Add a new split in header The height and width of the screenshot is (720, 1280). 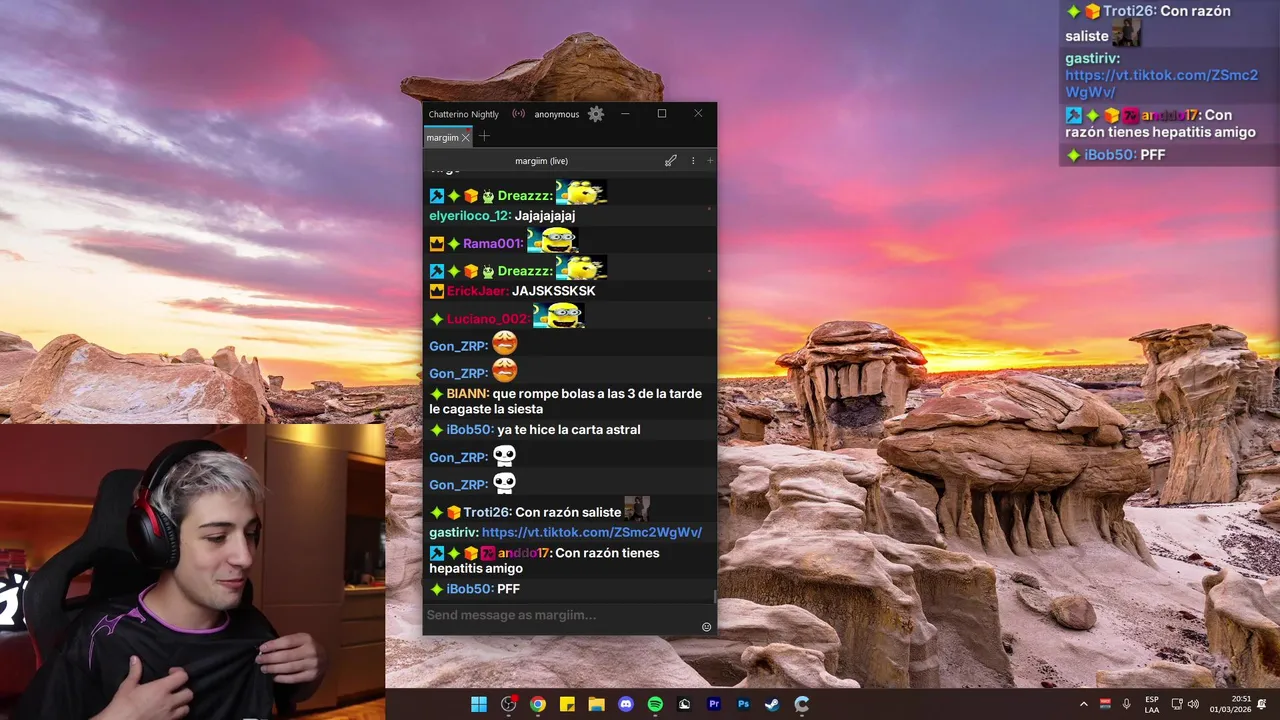pos(710,161)
